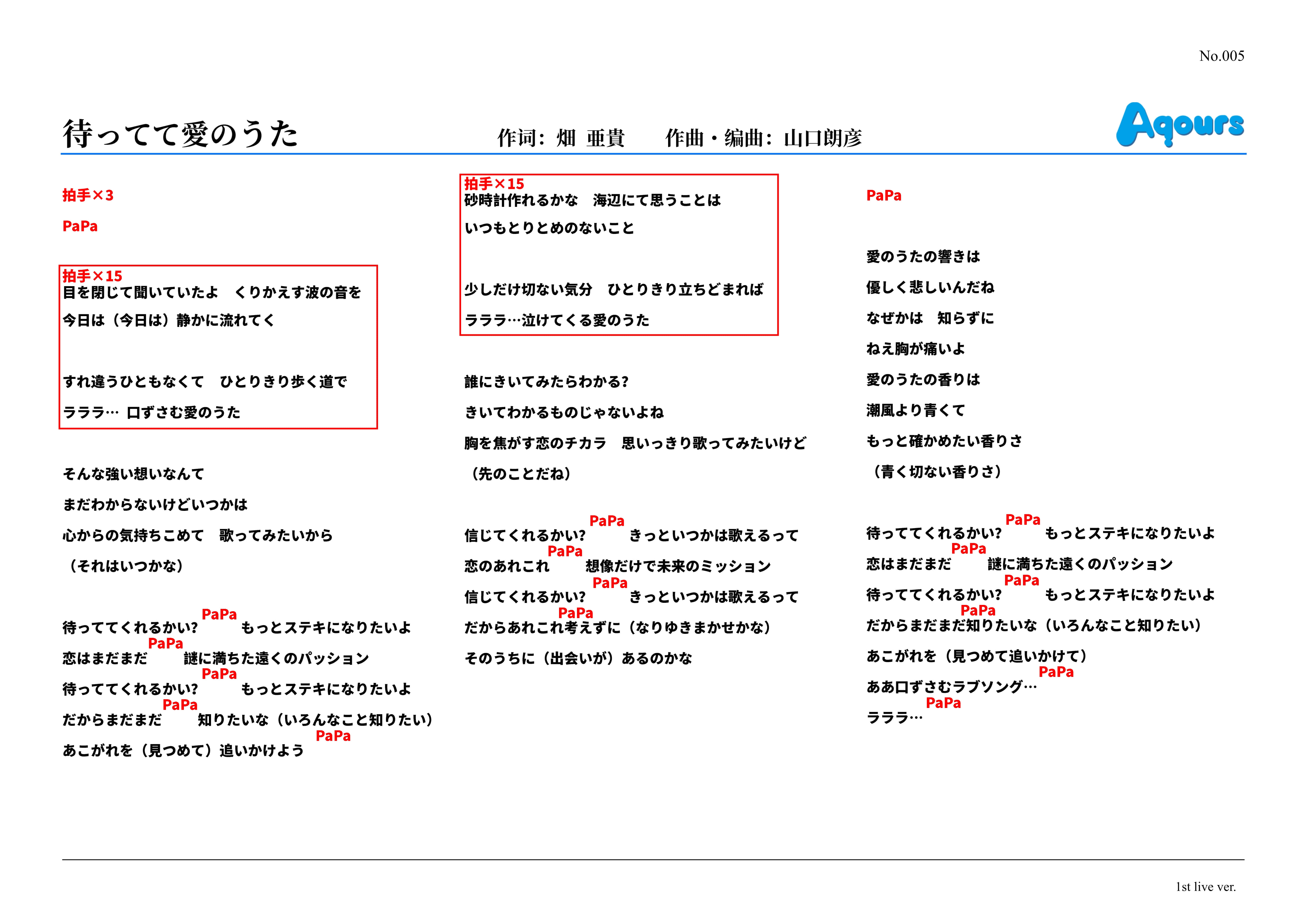The image size is (1307, 924).
Task: Click the red 拍手×3 label
Action: (x=88, y=195)
